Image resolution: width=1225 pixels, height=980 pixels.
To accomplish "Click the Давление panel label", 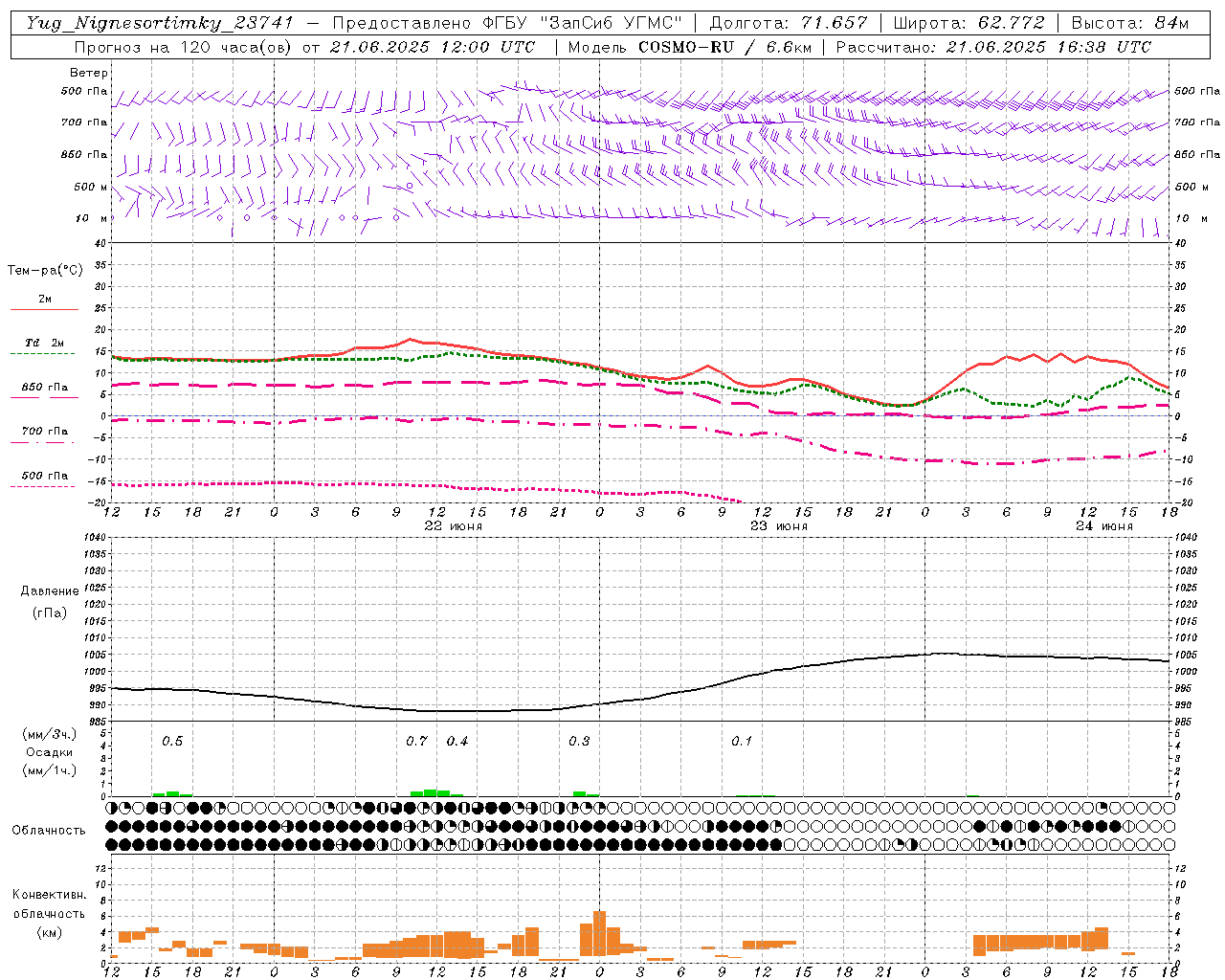I will click(50, 591).
